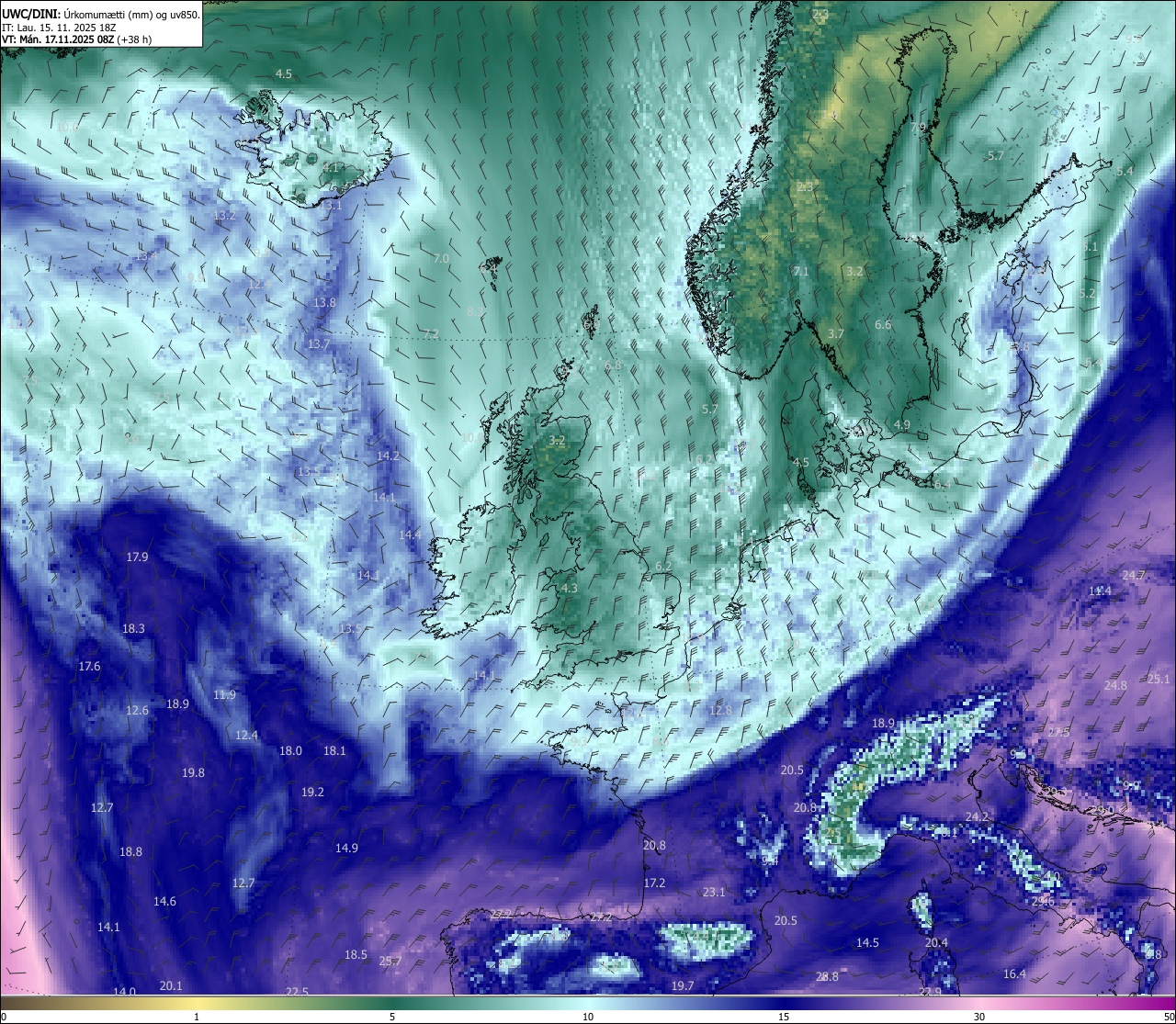Viewport: 1176px width, 1024px height.
Task: Click the map value '18.1'
Action: (334, 750)
